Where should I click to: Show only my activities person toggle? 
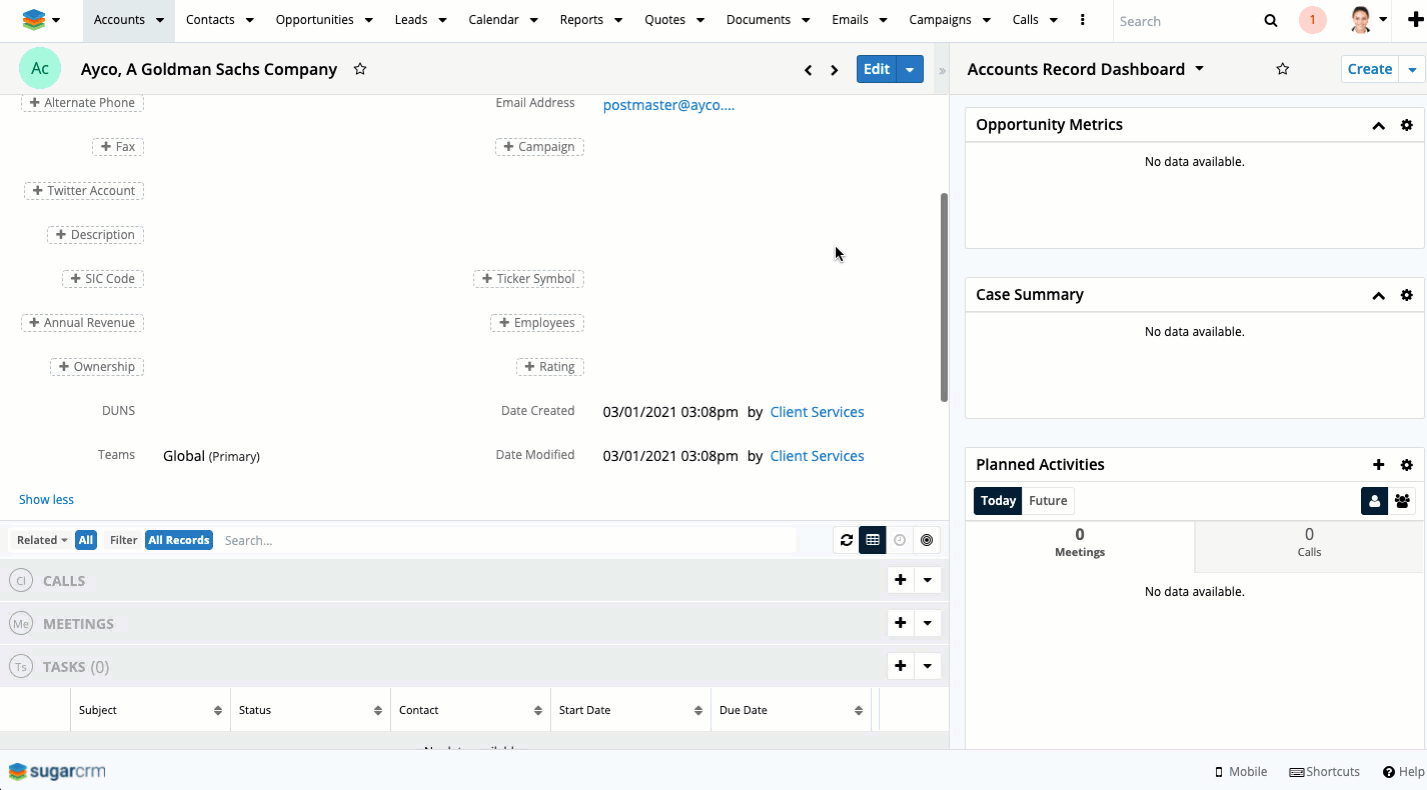click(x=1374, y=501)
